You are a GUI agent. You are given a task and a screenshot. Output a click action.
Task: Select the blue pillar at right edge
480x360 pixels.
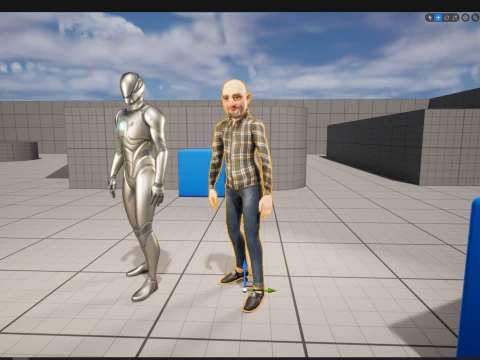click(x=469, y=278)
